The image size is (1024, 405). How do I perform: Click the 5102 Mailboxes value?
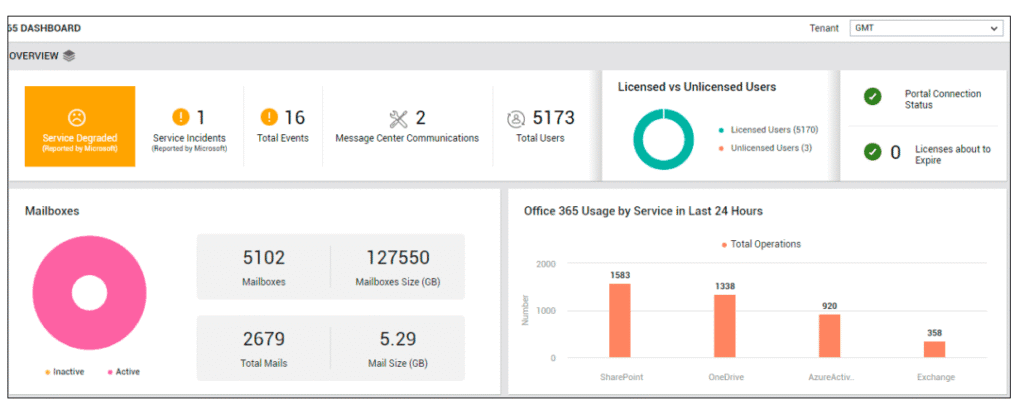264,258
